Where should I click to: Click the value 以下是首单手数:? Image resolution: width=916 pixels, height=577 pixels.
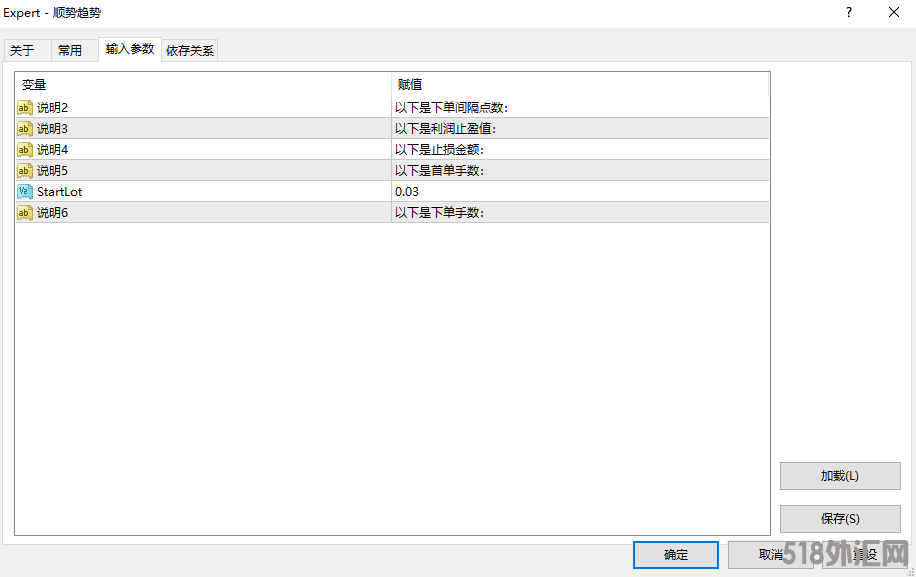pos(440,171)
